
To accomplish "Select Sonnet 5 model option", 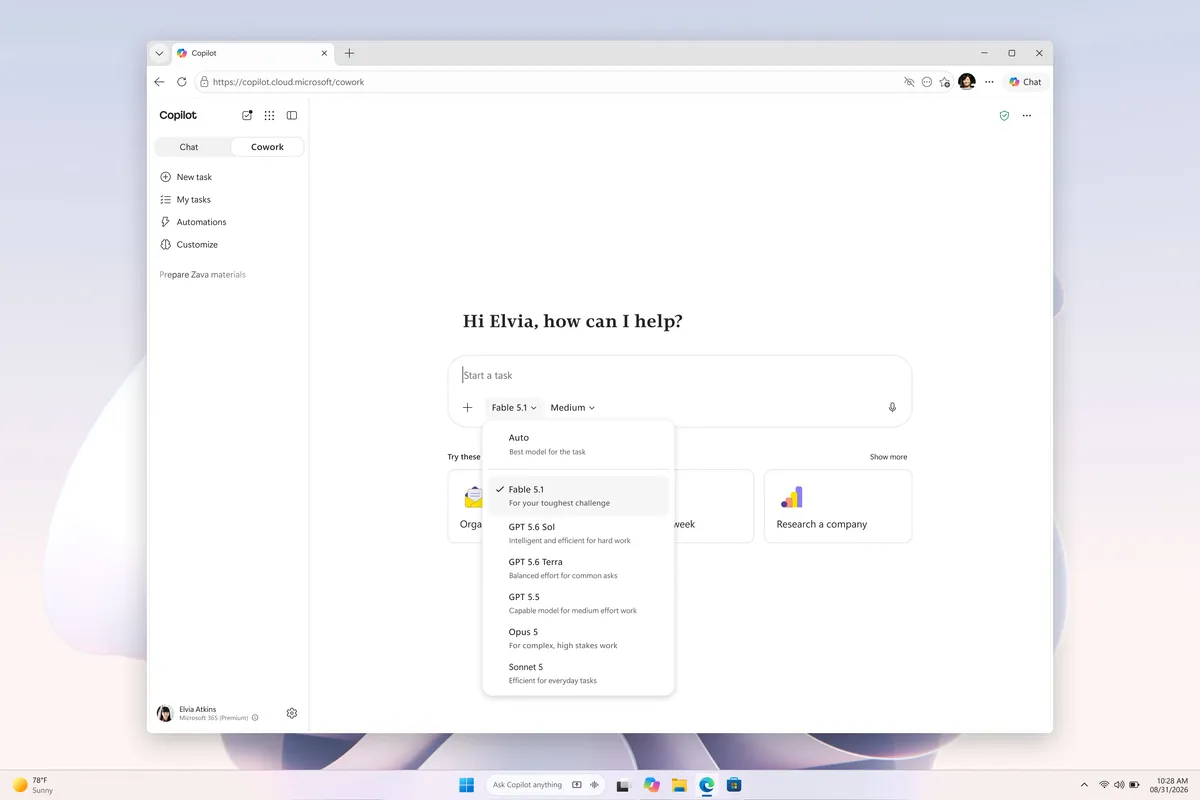I will (578, 673).
